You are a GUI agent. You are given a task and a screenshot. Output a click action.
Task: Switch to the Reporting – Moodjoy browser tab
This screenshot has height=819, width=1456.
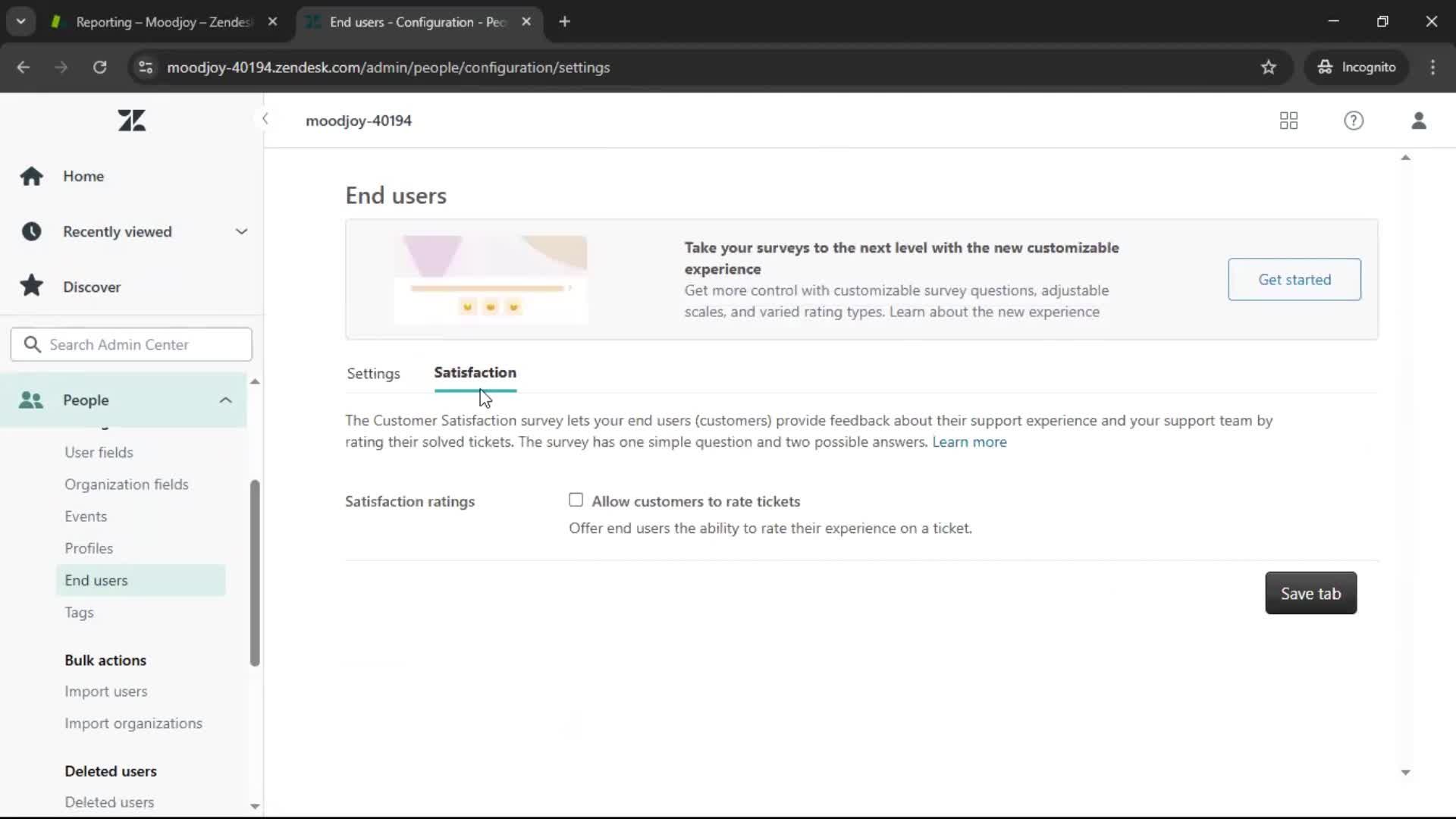(x=162, y=22)
